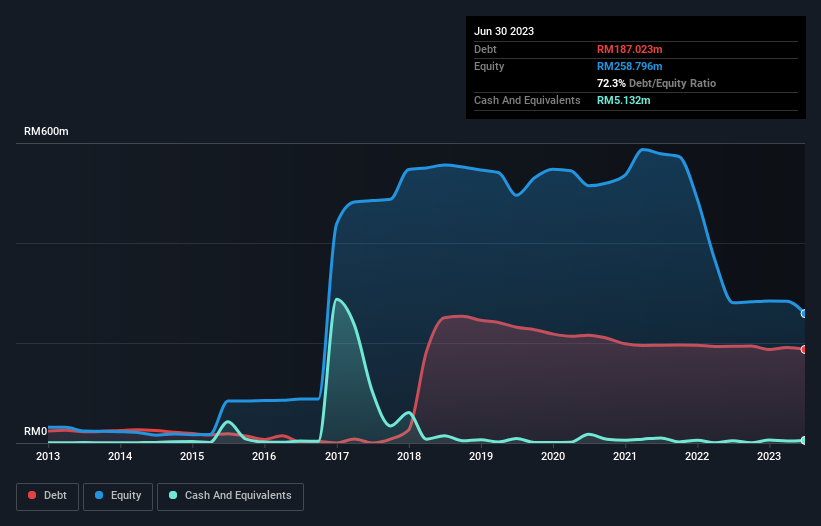Click the 2016 x-axis label
821x526 pixels.
click(x=264, y=456)
